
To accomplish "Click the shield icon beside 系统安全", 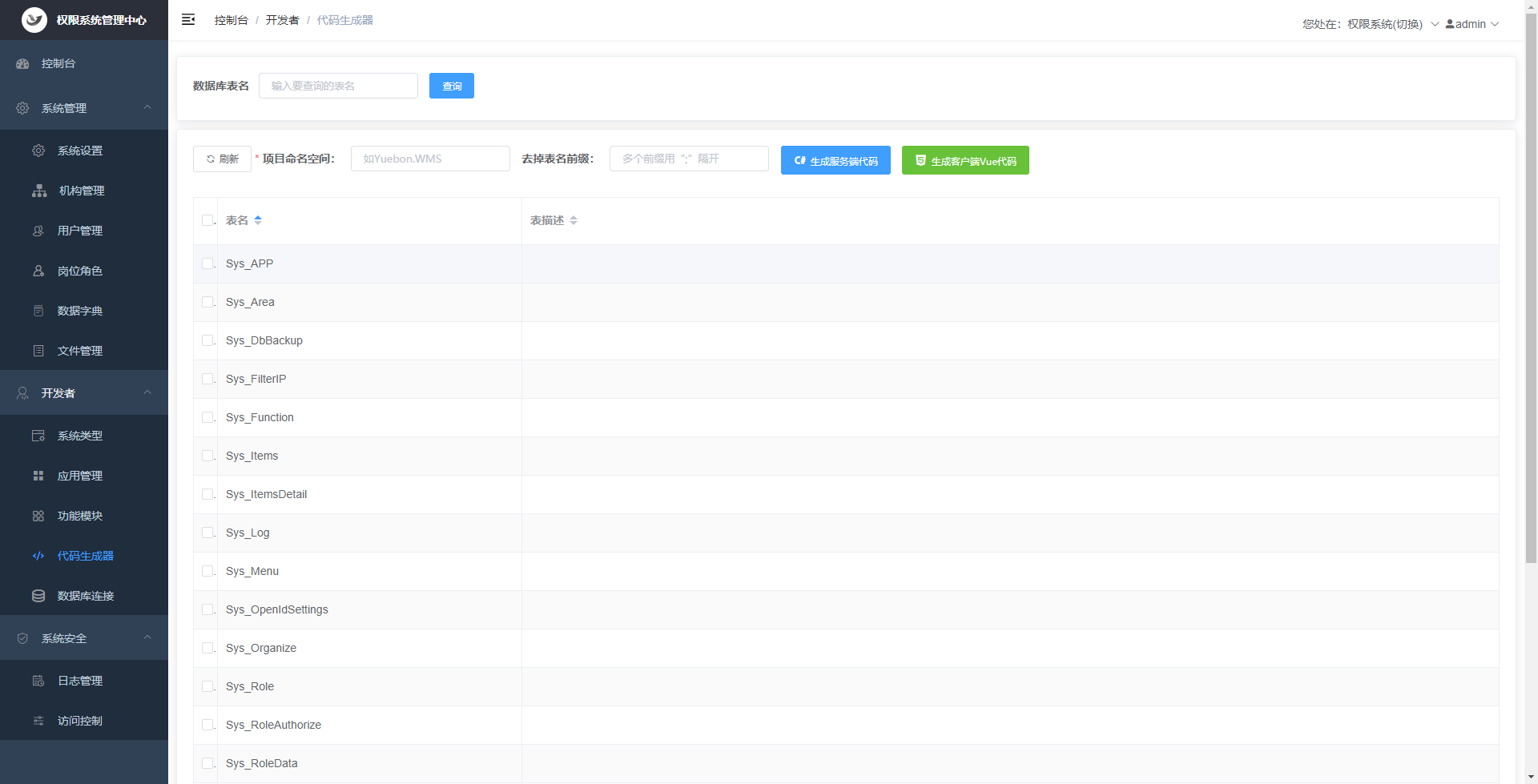I will (22, 638).
